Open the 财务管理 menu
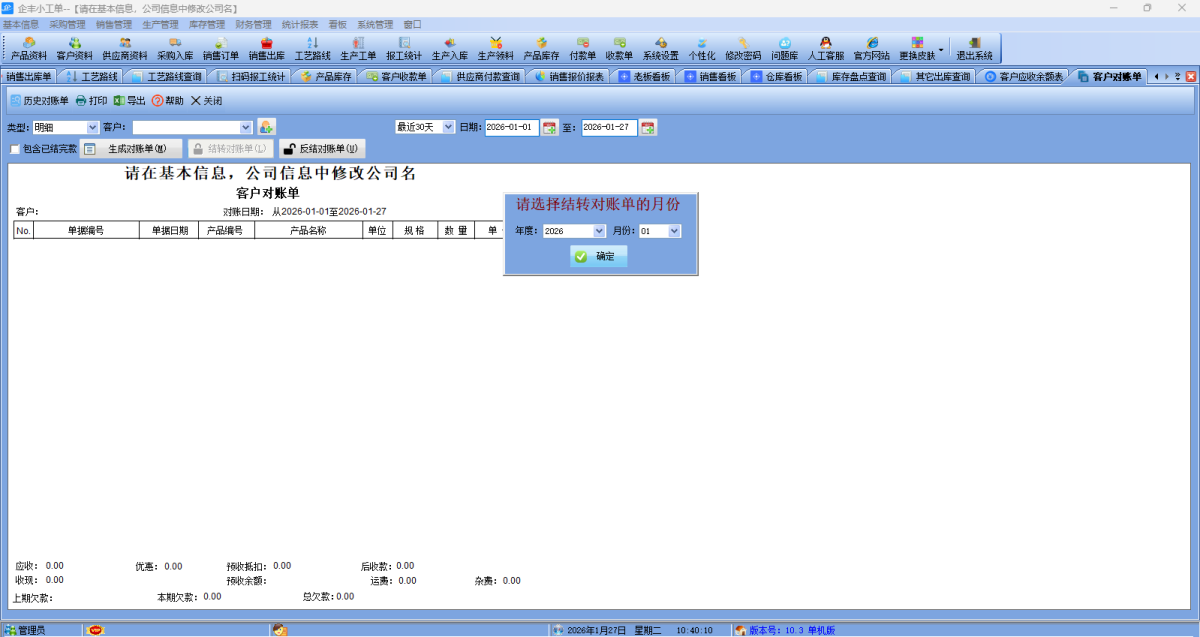1200x637 pixels. [x=253, y=24]
